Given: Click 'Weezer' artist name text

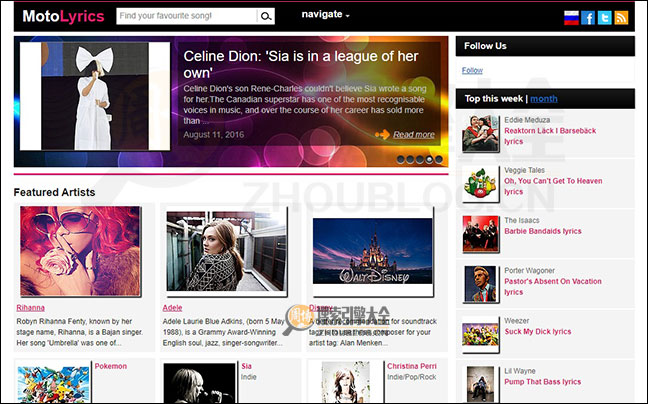Looking at the screenshot, I should coord(517,321).
